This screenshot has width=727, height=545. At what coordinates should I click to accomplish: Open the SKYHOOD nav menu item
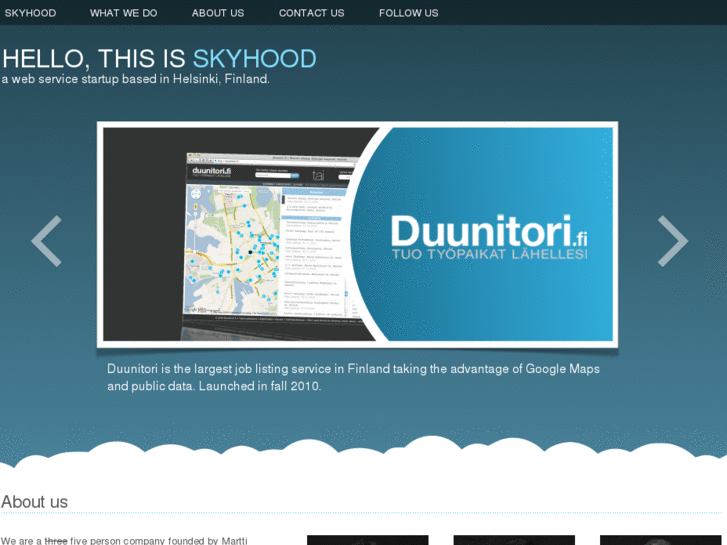pos(30,13)
